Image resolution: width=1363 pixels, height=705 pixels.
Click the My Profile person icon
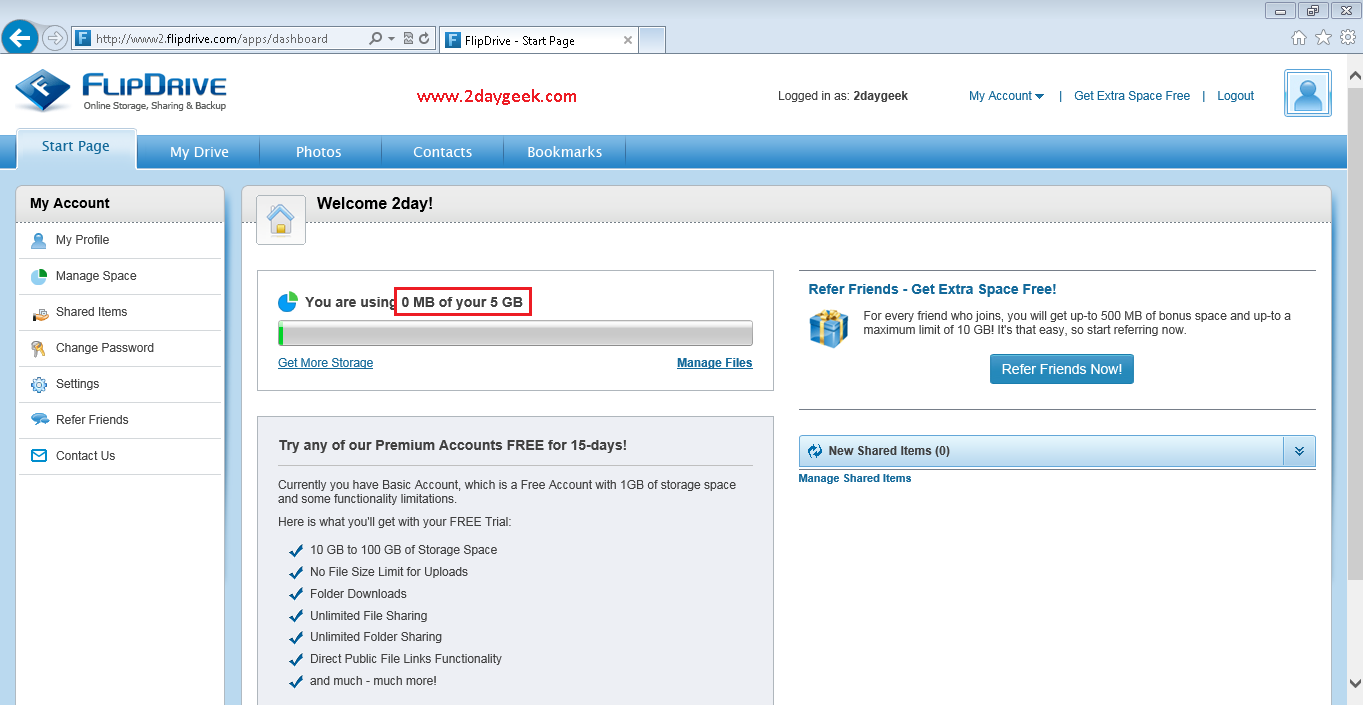(x=39, y=240)
